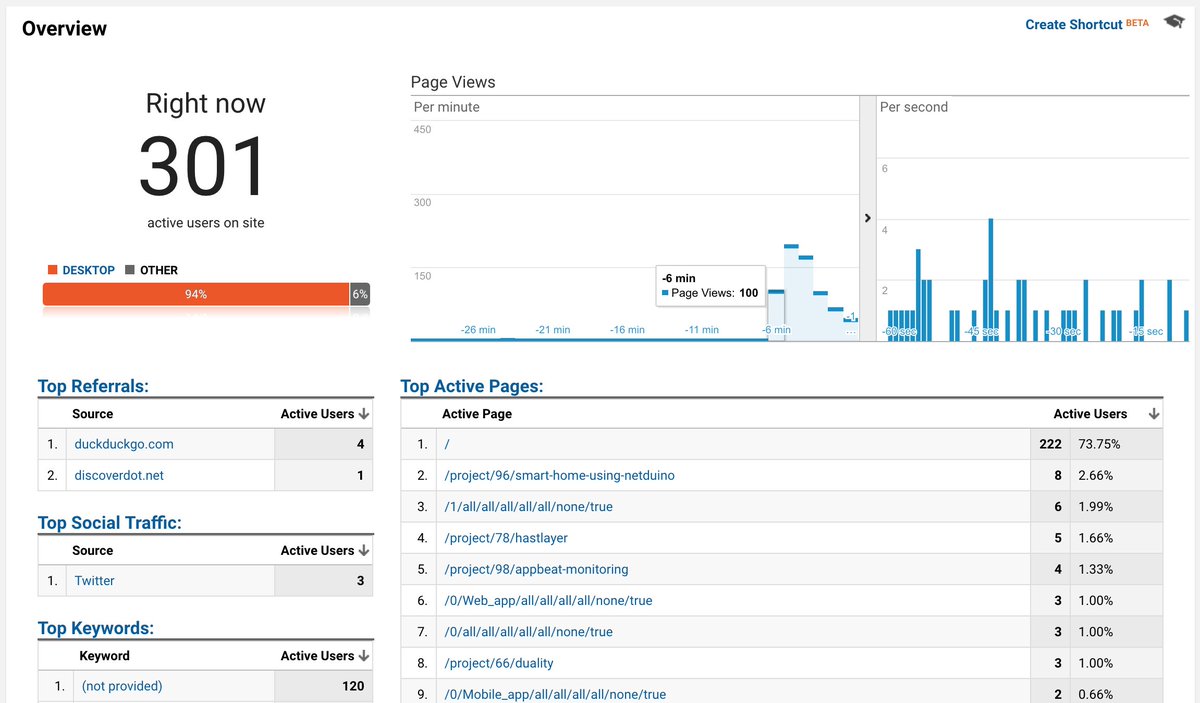1200x703 pixels.
Task: Open the /project/78/hastlayer page link
Action: 506,538
